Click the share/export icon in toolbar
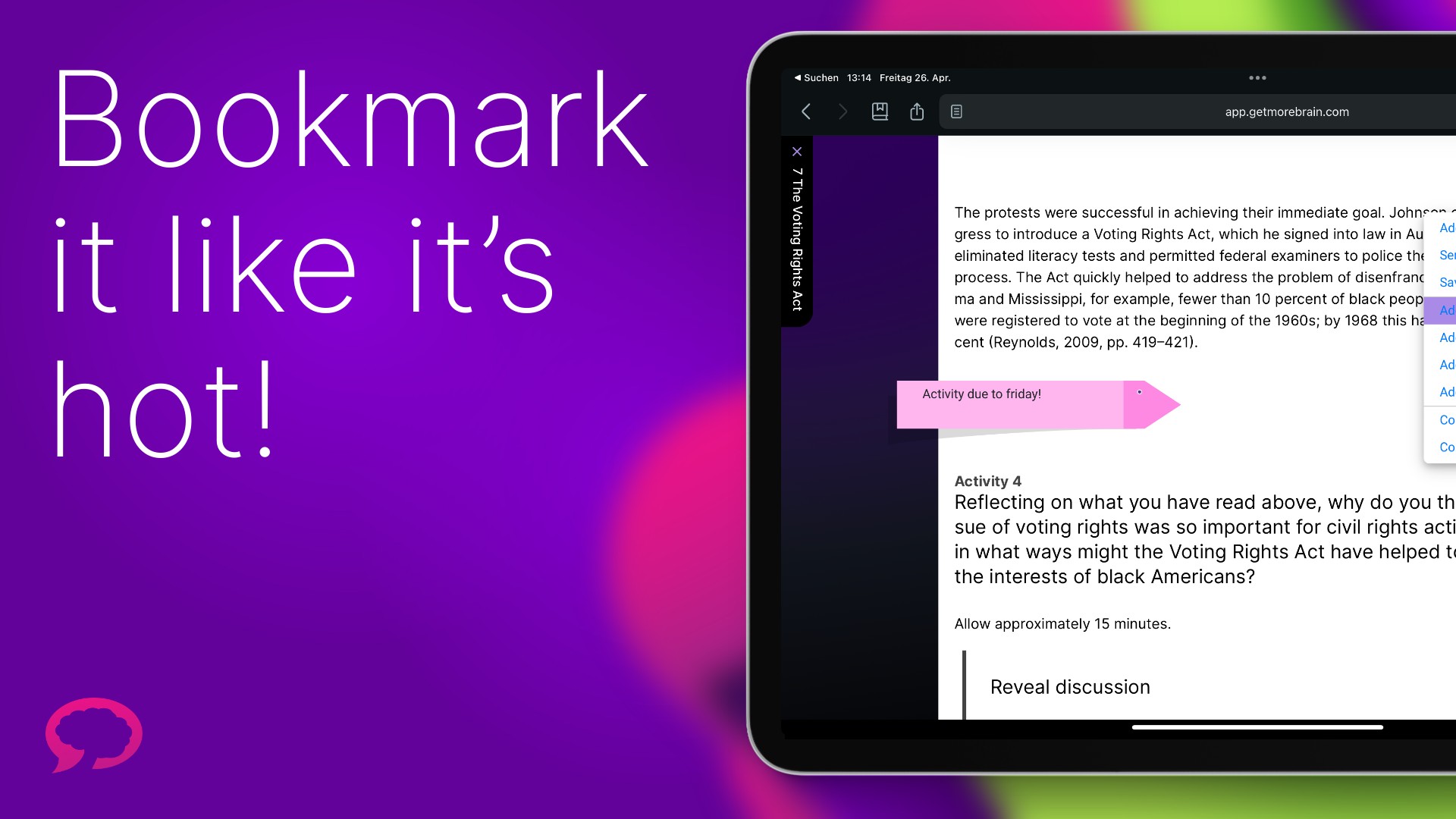1456x819 pixels. tap(917, 111)
